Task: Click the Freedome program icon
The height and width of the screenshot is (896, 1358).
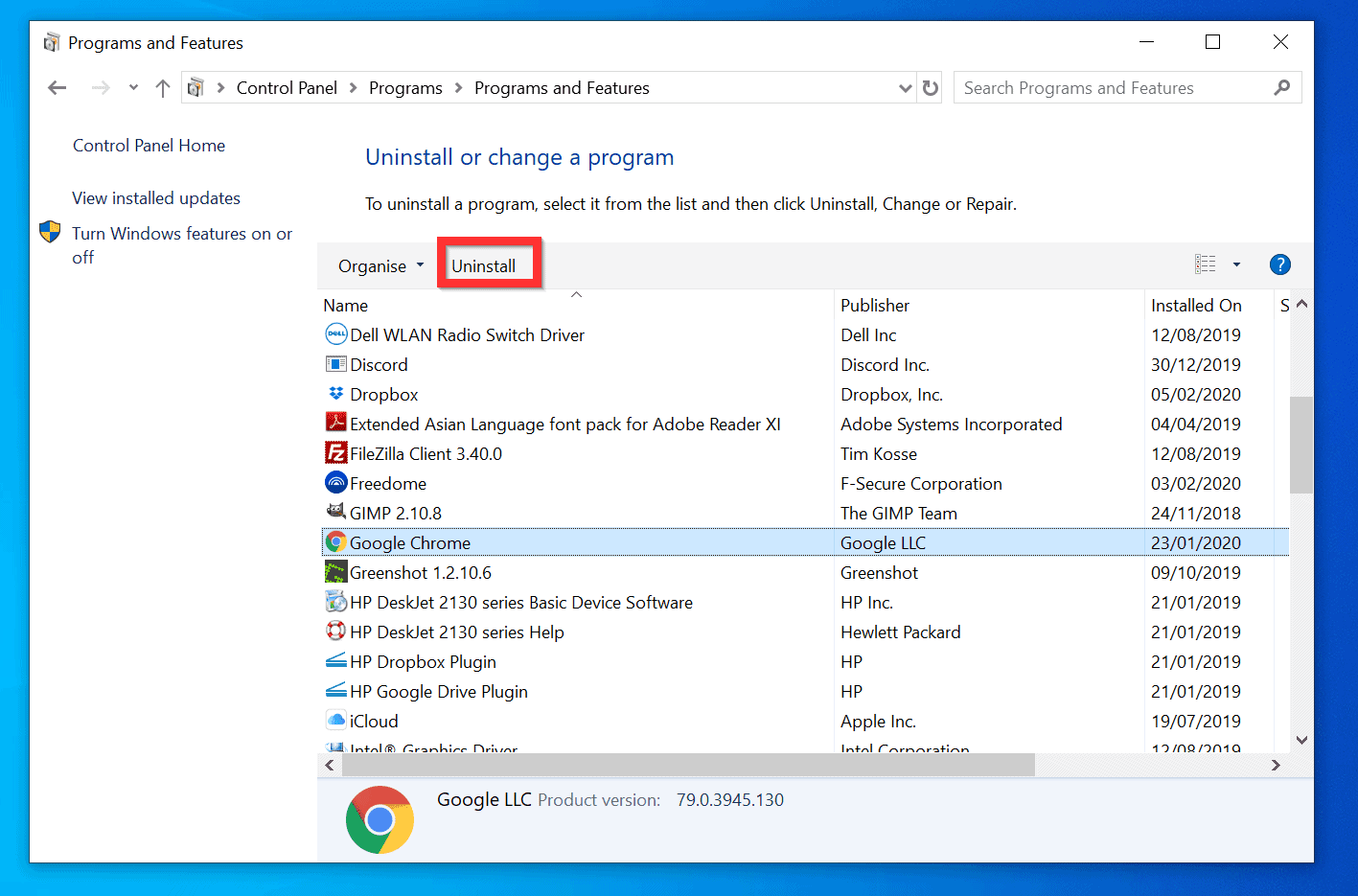Action: coord(335,482)
